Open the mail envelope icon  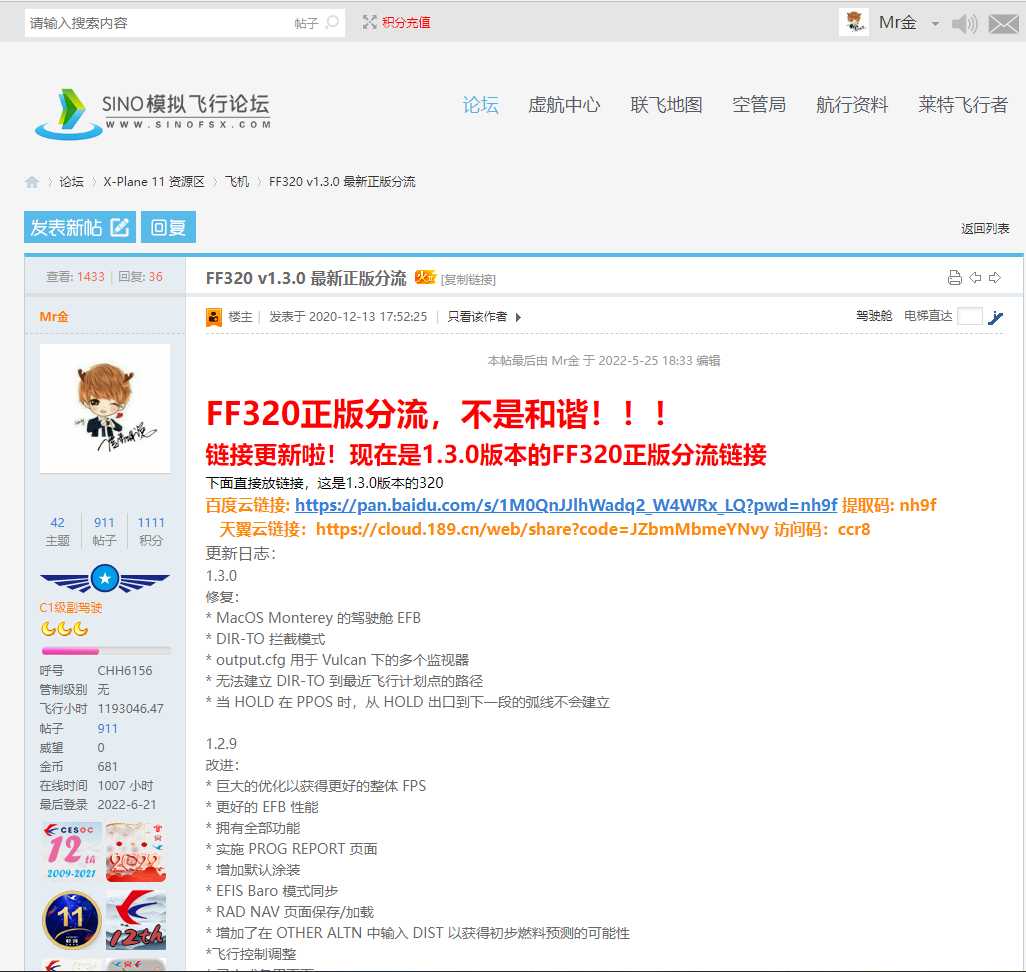tap(1004, 24)
